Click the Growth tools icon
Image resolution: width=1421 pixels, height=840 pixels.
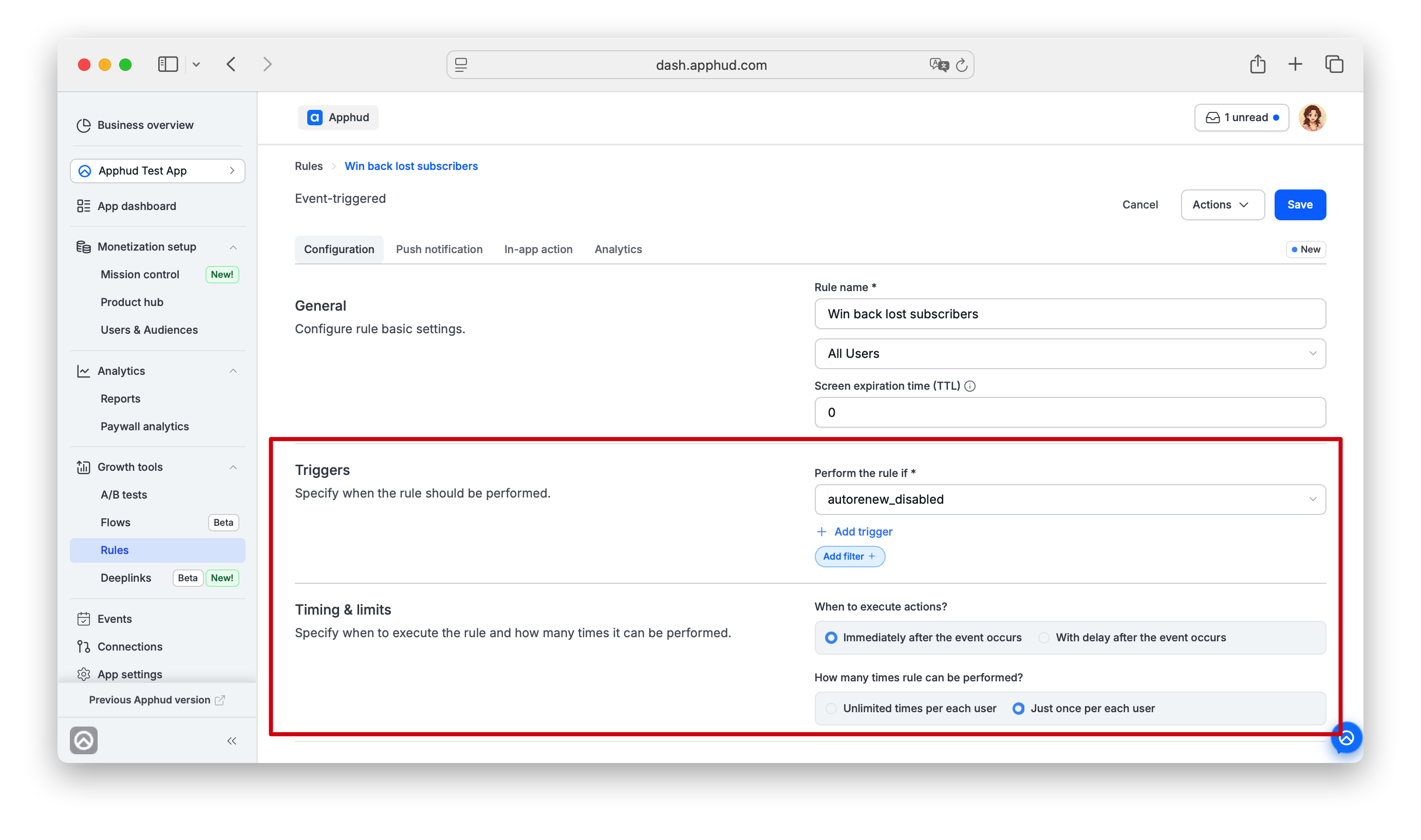[84, 467]
